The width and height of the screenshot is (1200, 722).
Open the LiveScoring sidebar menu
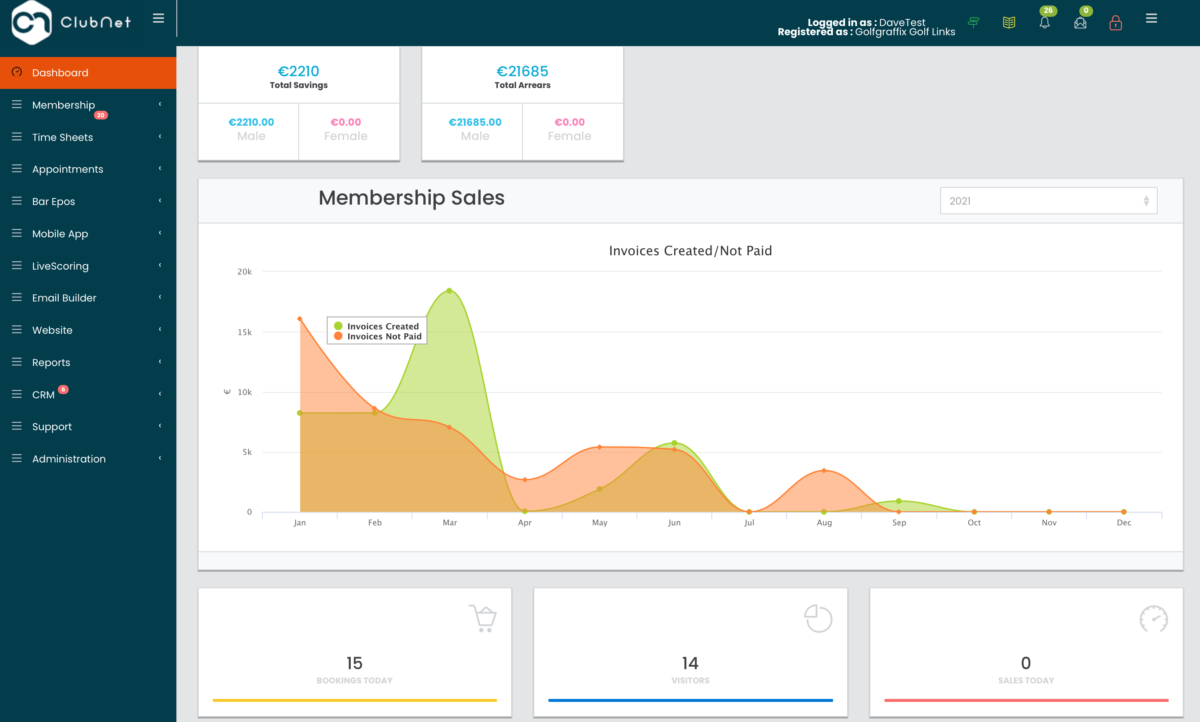point(88,266)
